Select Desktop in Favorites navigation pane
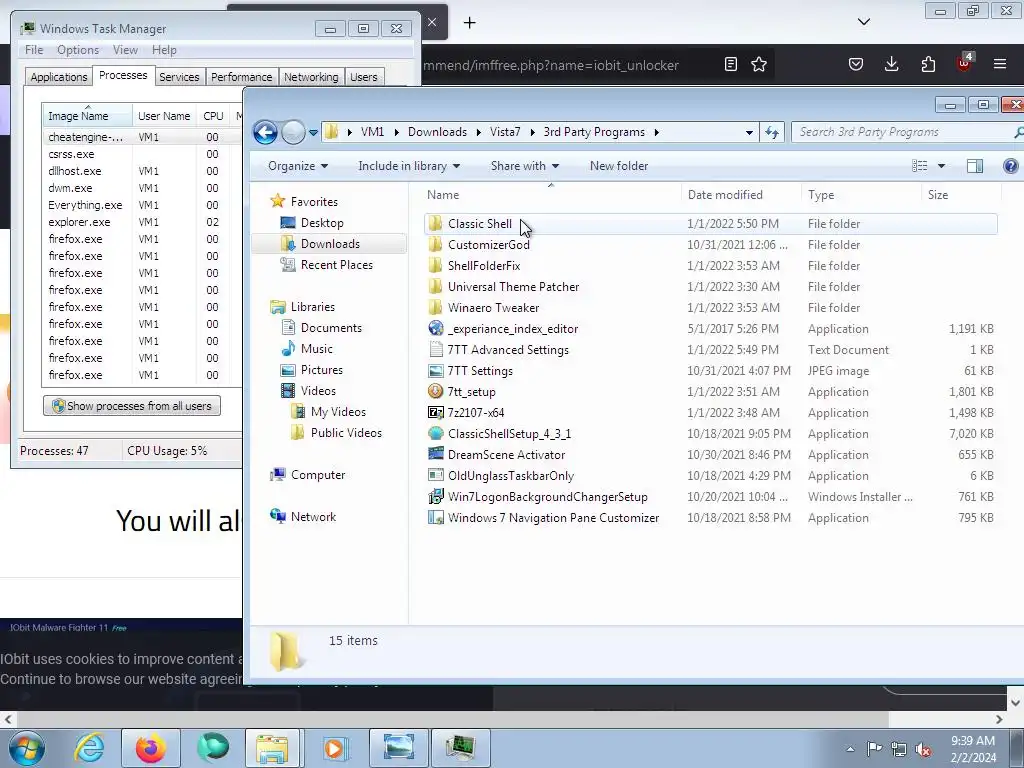Image resolution: width=1024 pixels, height=768 pixels. pos(321,223)
